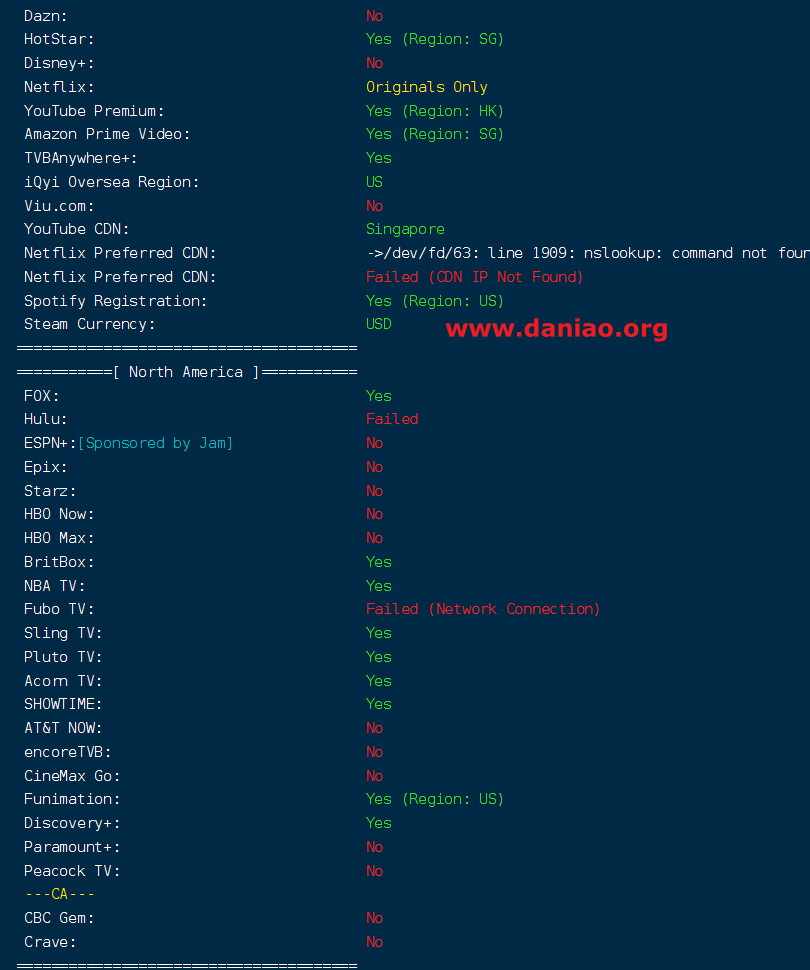Click the 'HBO Max:' label
The width and height of the screenshot is (810, 970).
tap(59, 538)
